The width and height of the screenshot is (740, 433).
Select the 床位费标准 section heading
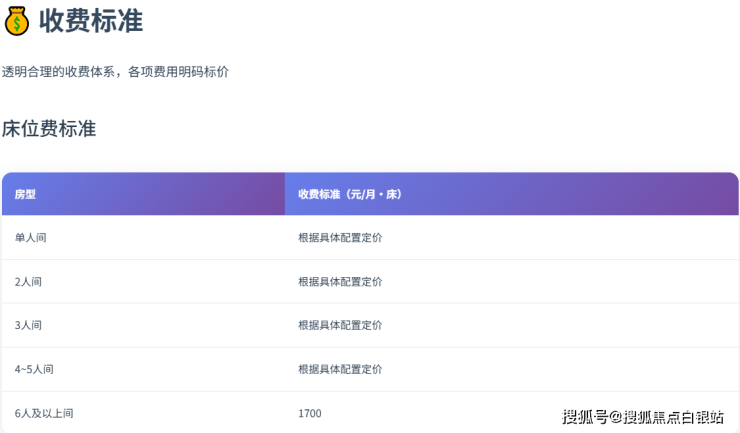click(49, 128)
